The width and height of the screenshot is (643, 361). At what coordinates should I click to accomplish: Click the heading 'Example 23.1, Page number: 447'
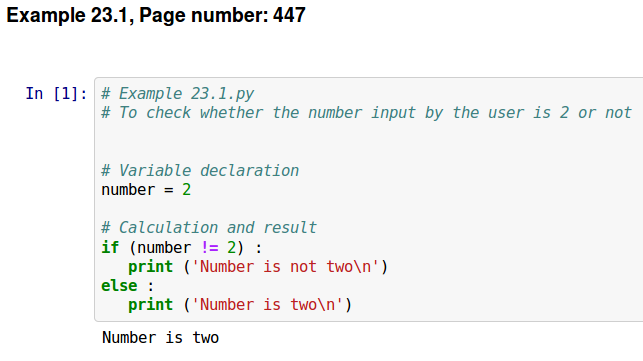156,16
